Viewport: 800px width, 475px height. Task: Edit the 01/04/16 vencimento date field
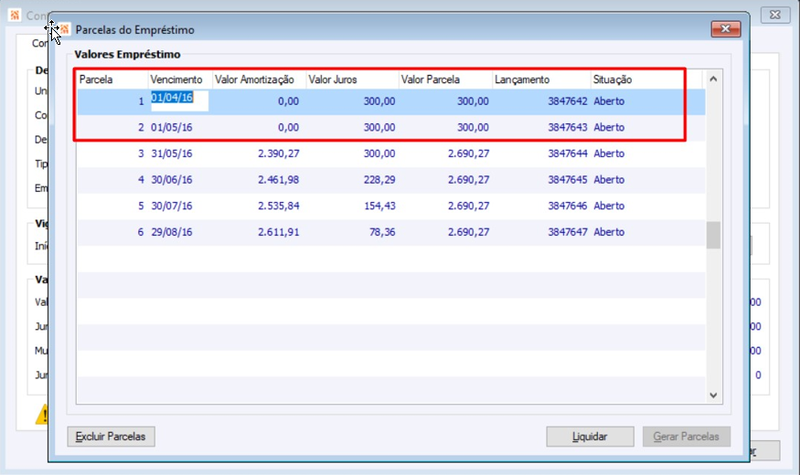tap(179, 101)
